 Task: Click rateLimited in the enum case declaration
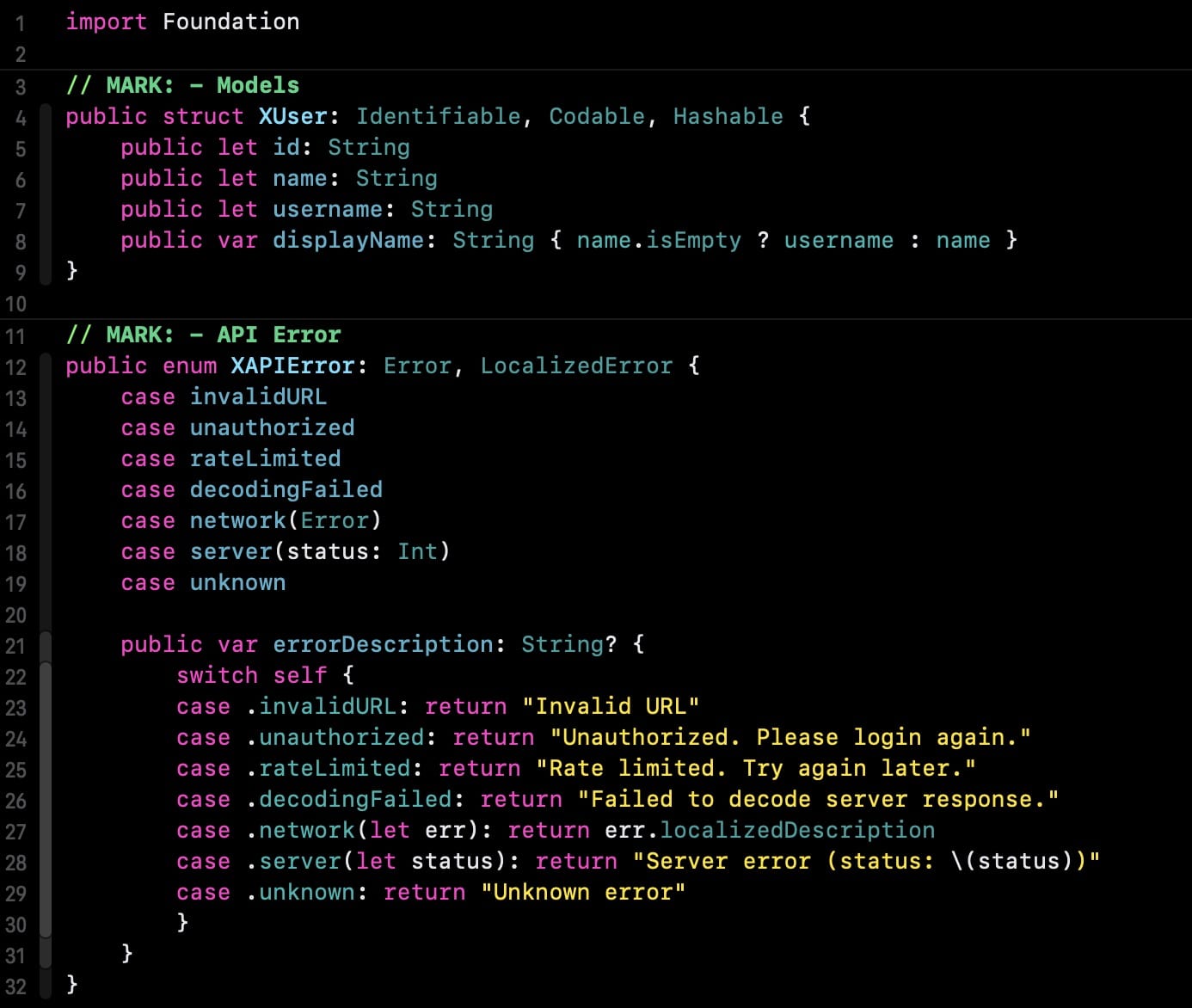(265, 458)
